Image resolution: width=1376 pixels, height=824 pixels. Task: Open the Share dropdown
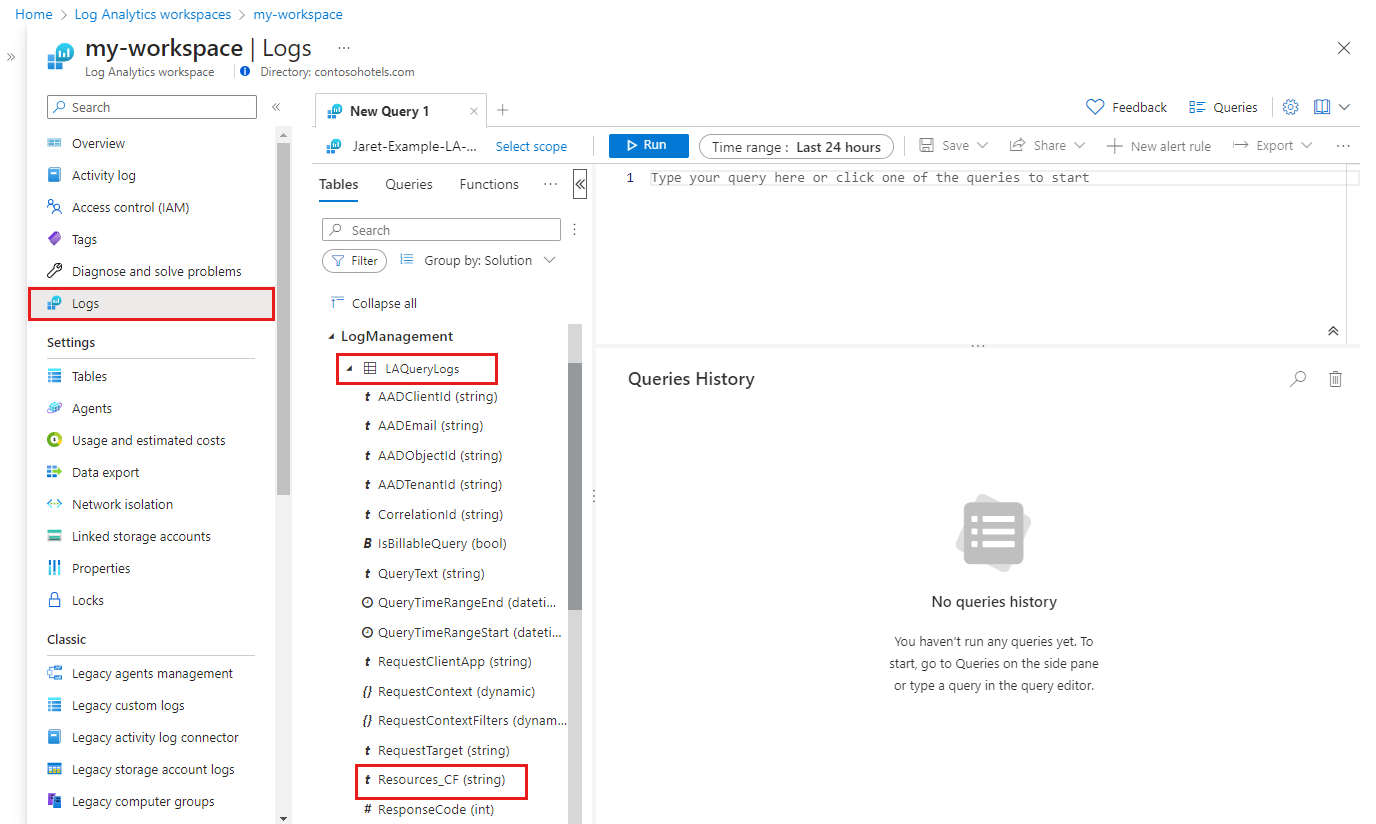point(1047,146)
